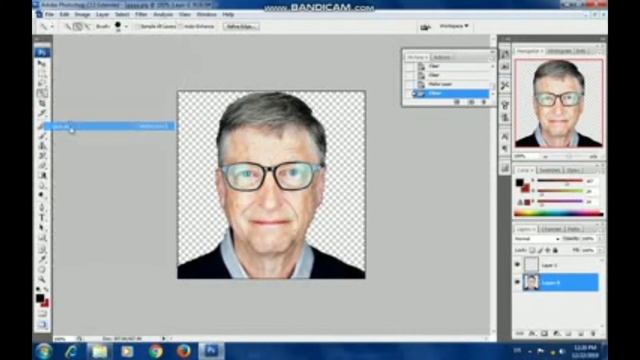640x360 pixels.
Task: Open the blend mode Normal dropdown
Action: click(x=537, y=238)
